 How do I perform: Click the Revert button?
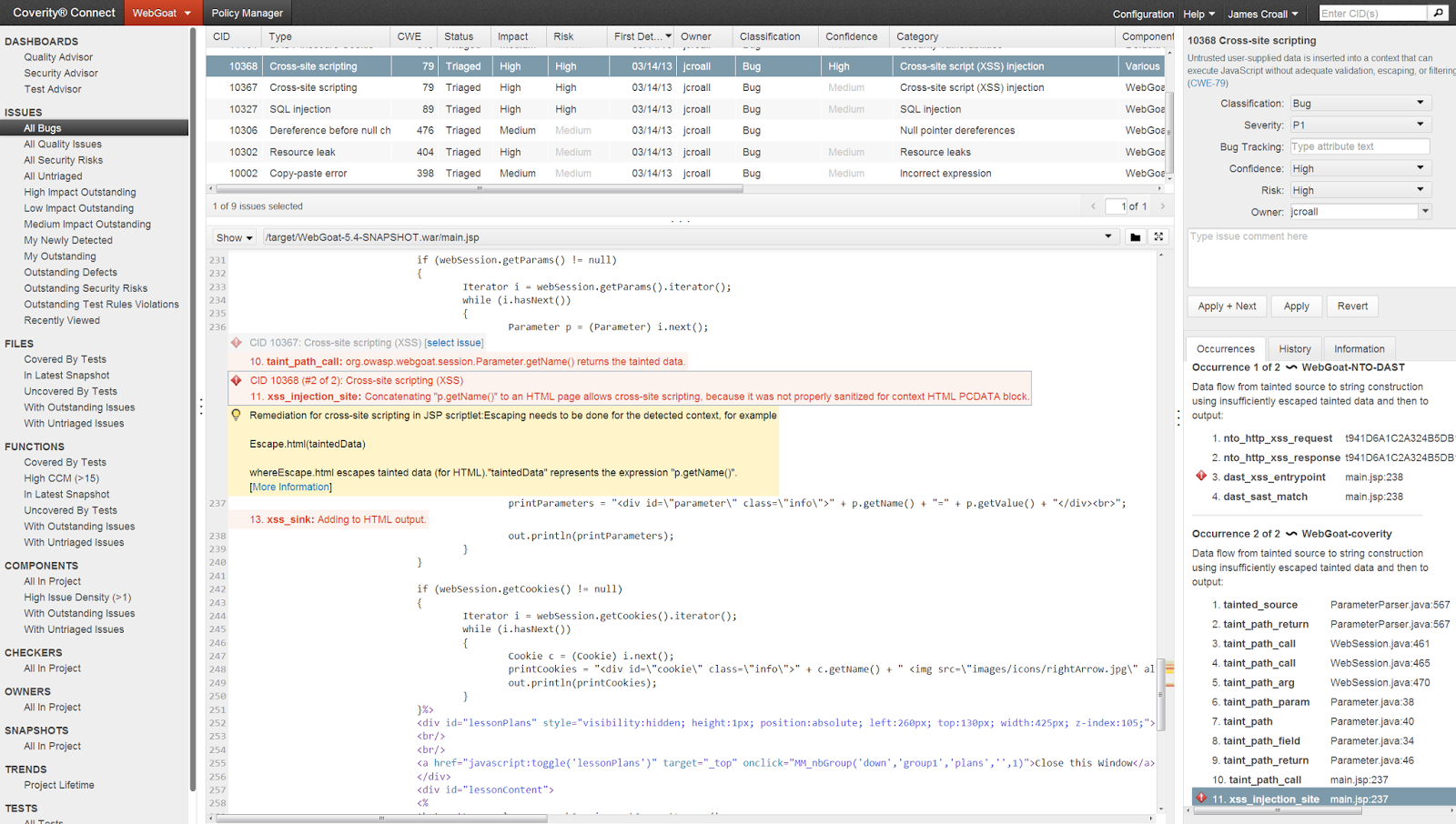[1352, 306]
